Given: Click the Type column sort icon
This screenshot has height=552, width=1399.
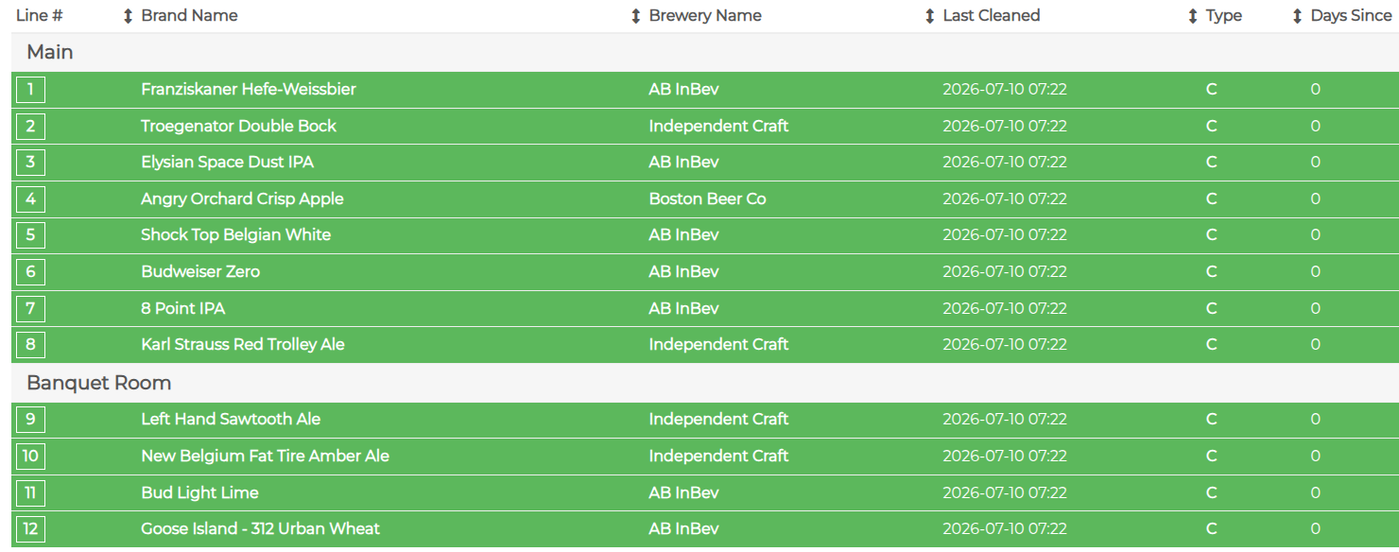Looking at the screenshot, I should click(1193, 16).
